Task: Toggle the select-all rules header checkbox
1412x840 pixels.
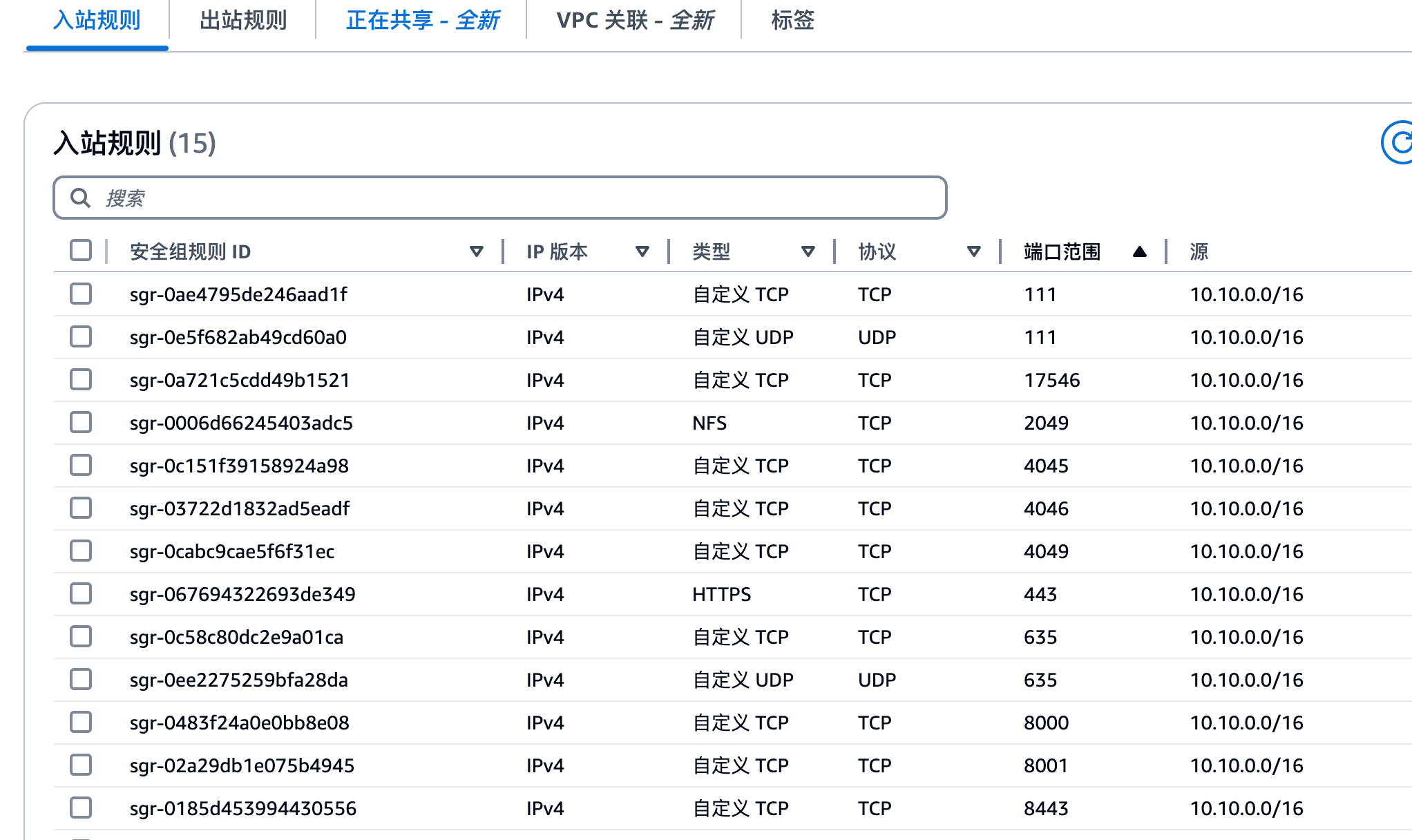Action: click(81, 251)
